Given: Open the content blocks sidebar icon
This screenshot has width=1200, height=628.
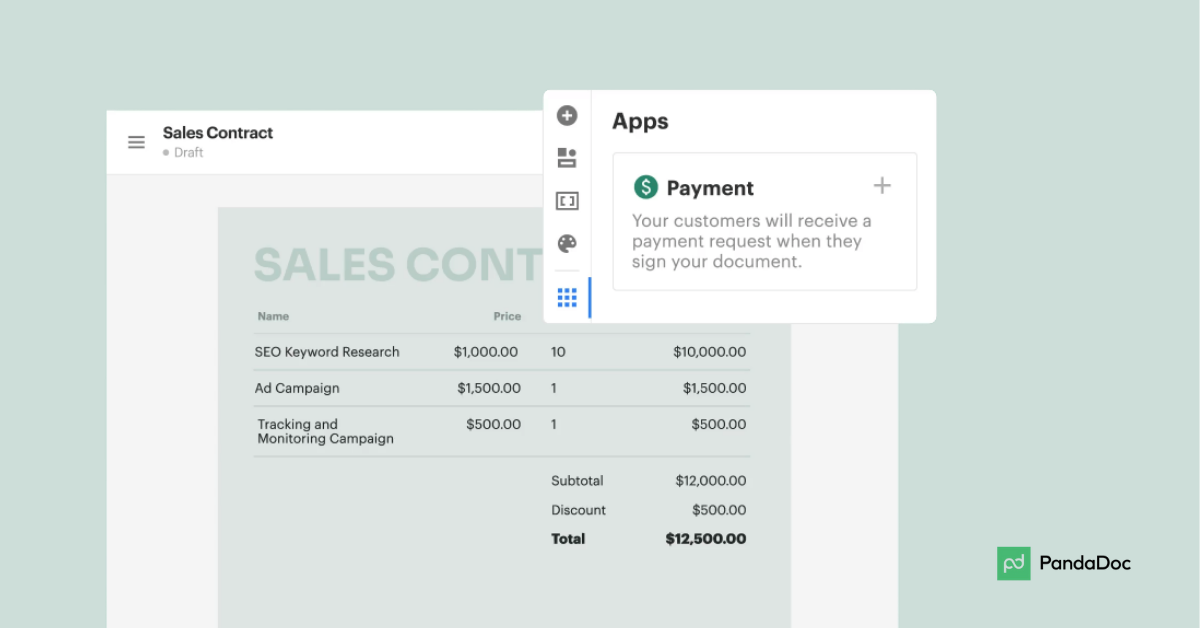Looking at the screenshot, I should [567, 158].
